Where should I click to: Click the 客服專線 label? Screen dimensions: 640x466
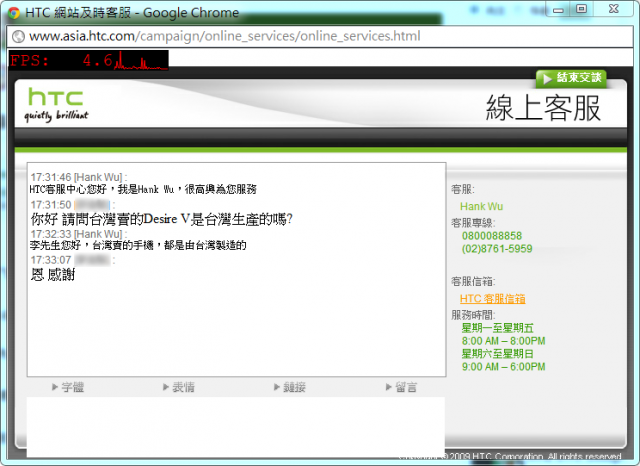pyautogui.click(x=473, y=223)
